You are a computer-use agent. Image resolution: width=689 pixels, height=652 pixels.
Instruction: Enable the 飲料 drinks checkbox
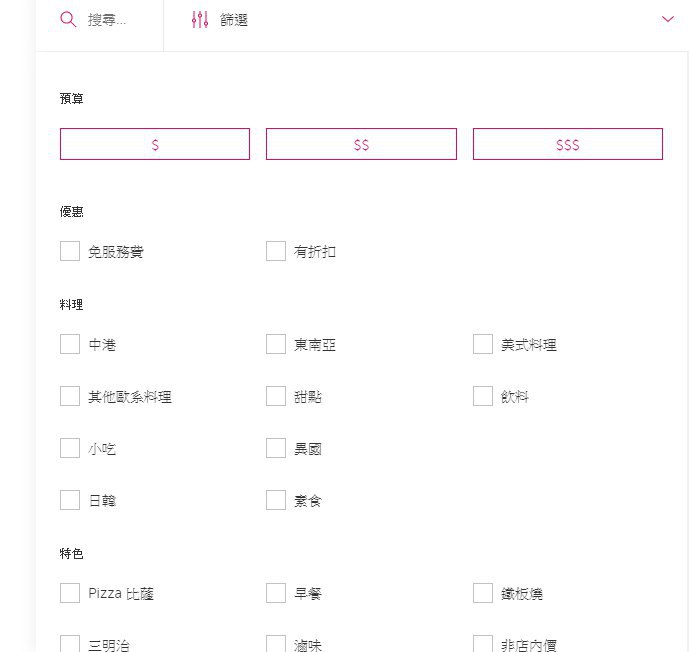[483, 396]
